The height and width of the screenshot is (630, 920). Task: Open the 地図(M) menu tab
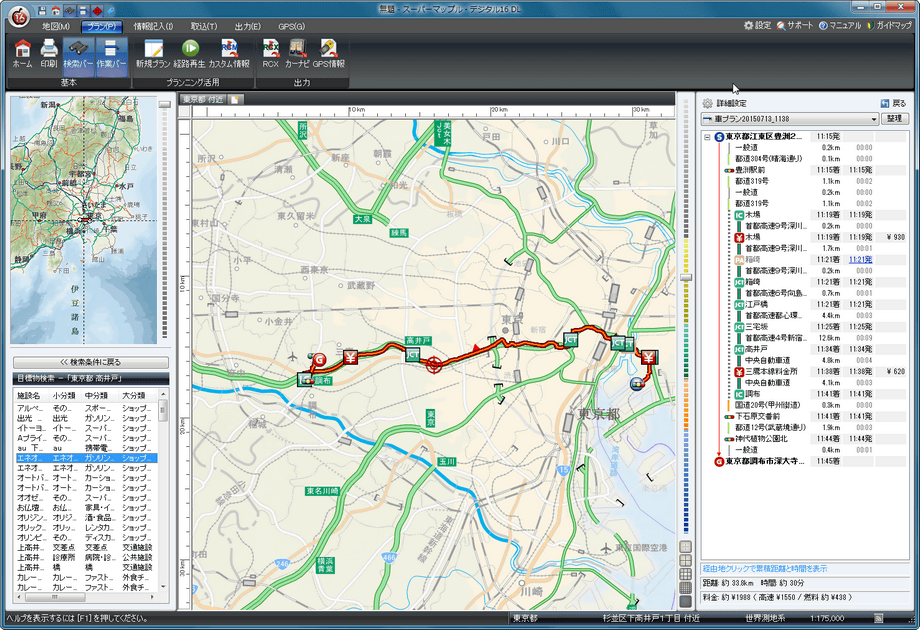coord(56,26)
